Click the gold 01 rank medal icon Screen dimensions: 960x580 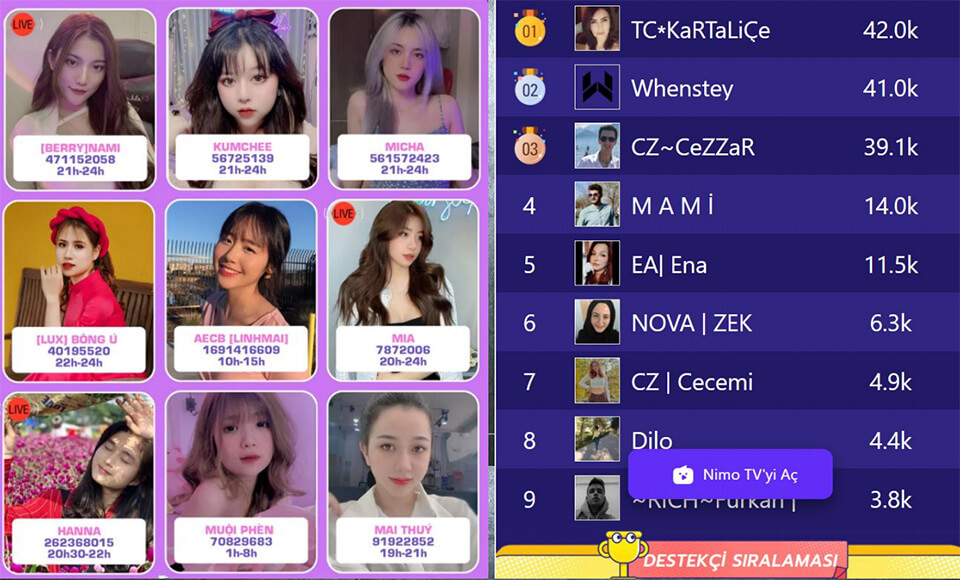(530, 28)
